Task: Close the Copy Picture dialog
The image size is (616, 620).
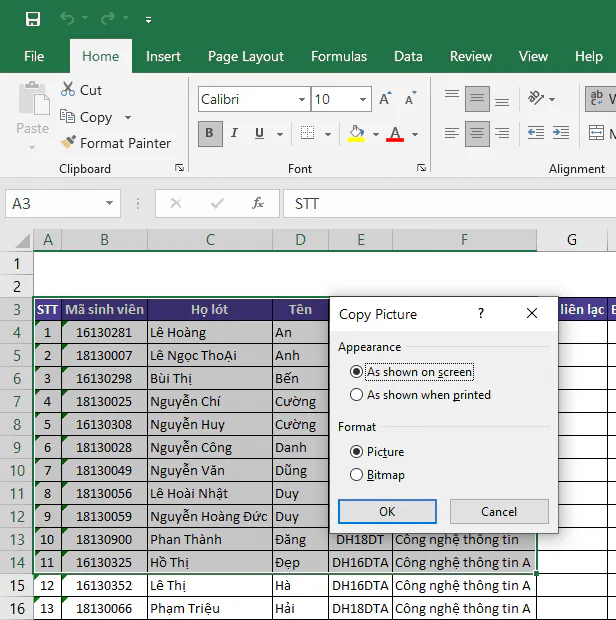Action: coord(532,314)
